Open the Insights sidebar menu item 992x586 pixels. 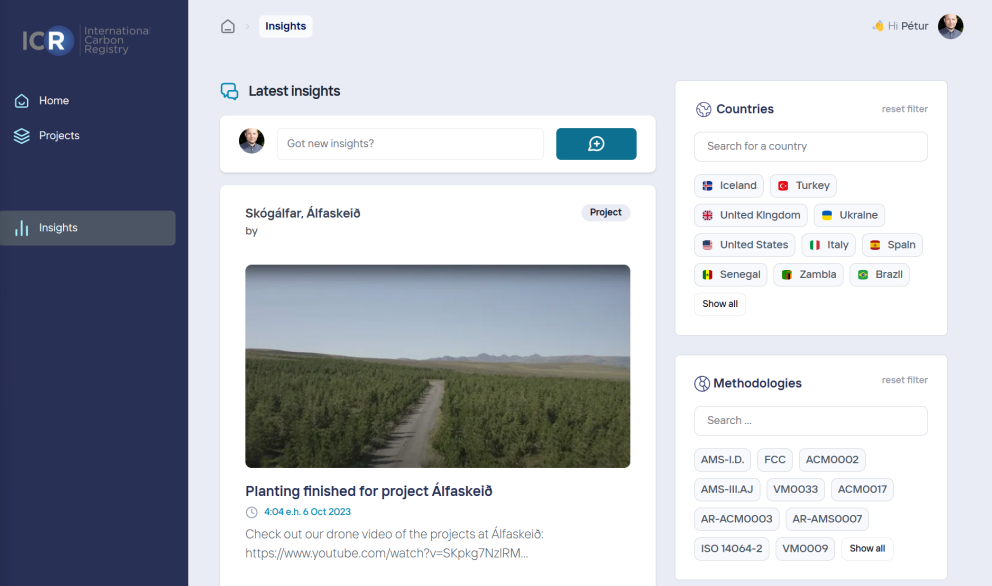point(57,227)
